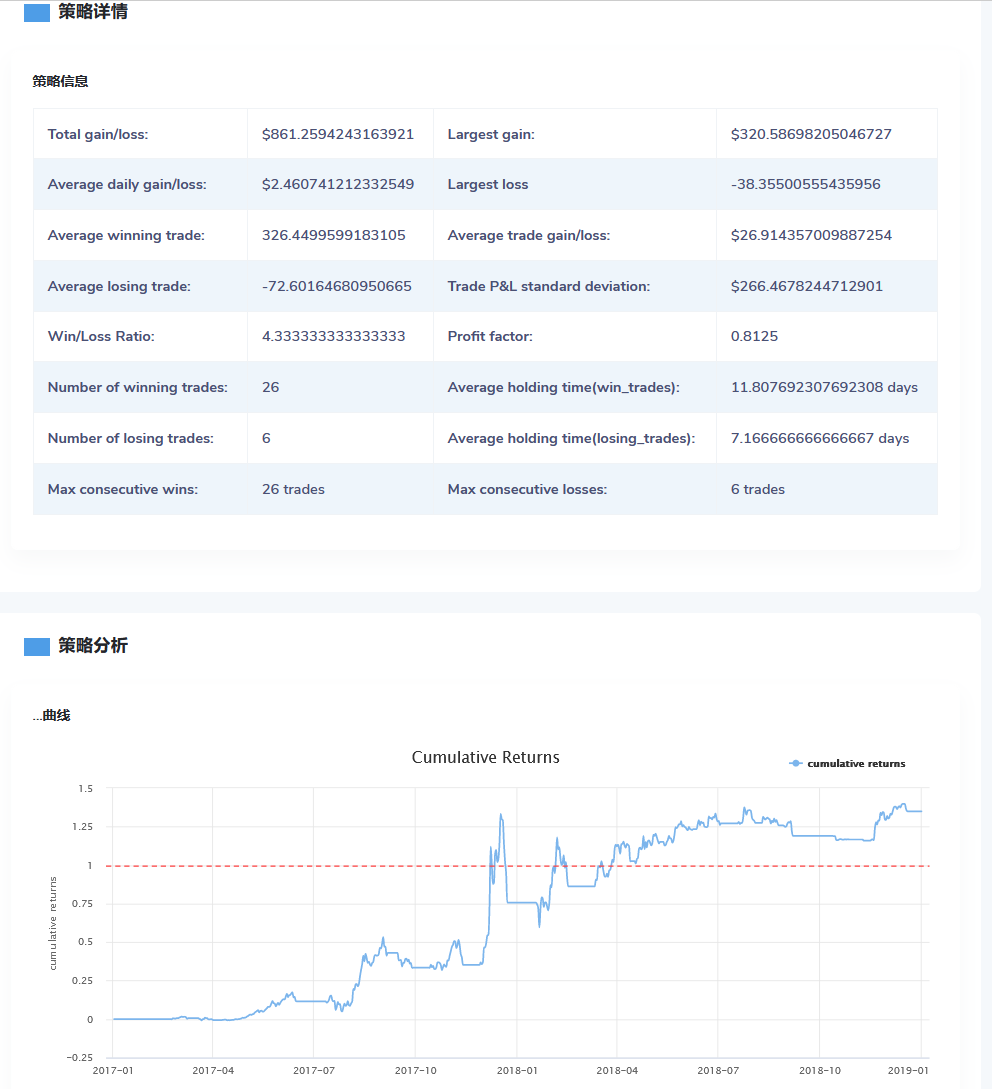
Task: Click the cumulative returns legend marker icon
Action: (796, 764)
